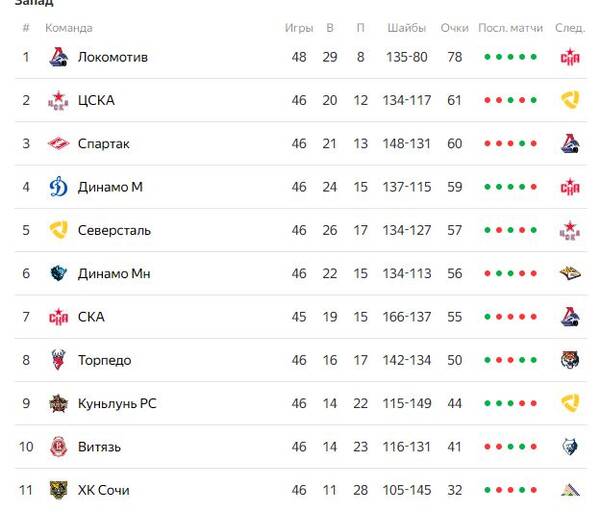Click the Игры column header
This screenshot has width=600, height=513.
point(299,28)
